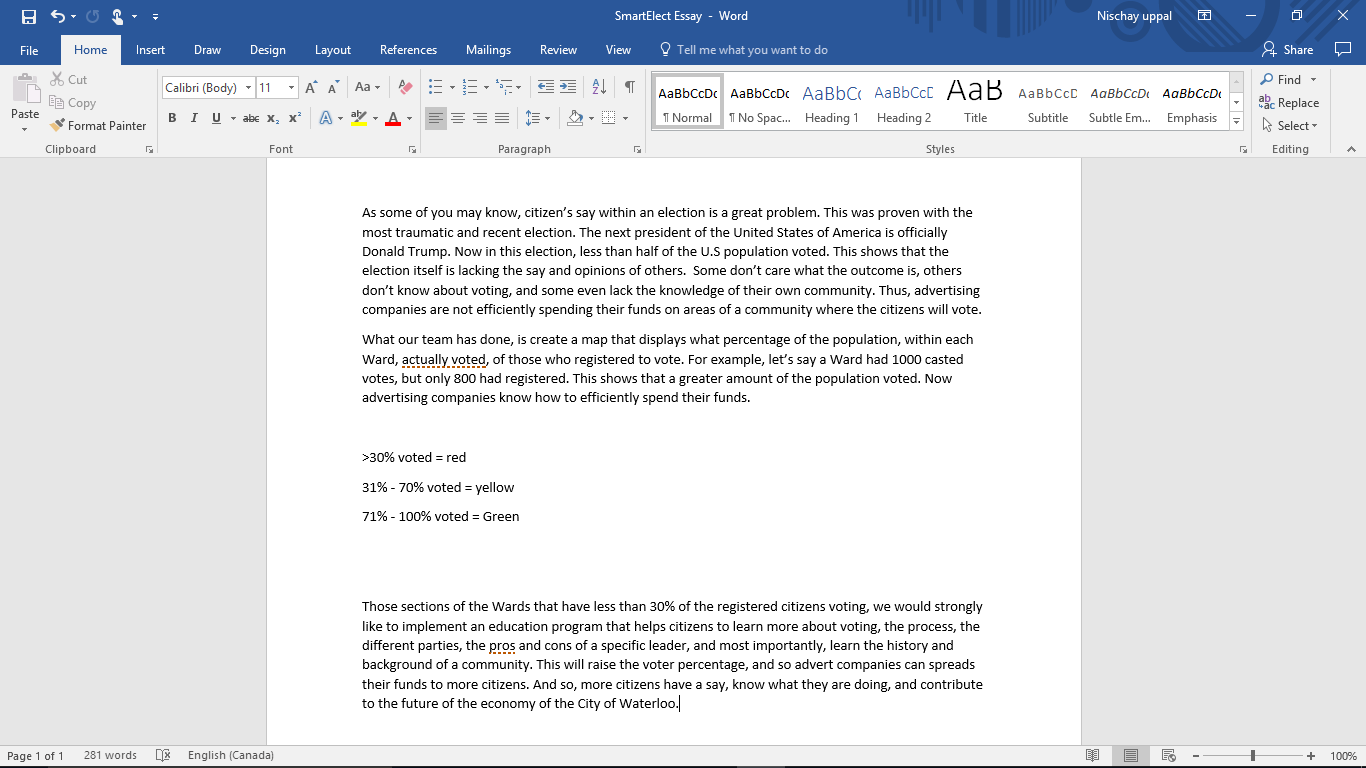Clear all formatting from selection

point(405,88)
